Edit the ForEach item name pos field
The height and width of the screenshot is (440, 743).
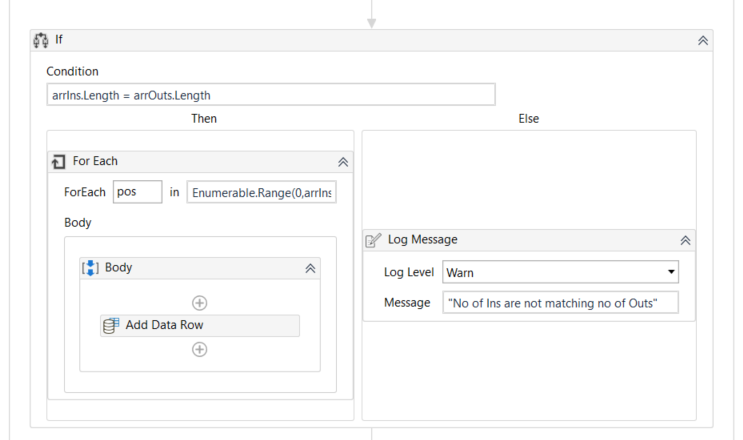coord(137,192)
